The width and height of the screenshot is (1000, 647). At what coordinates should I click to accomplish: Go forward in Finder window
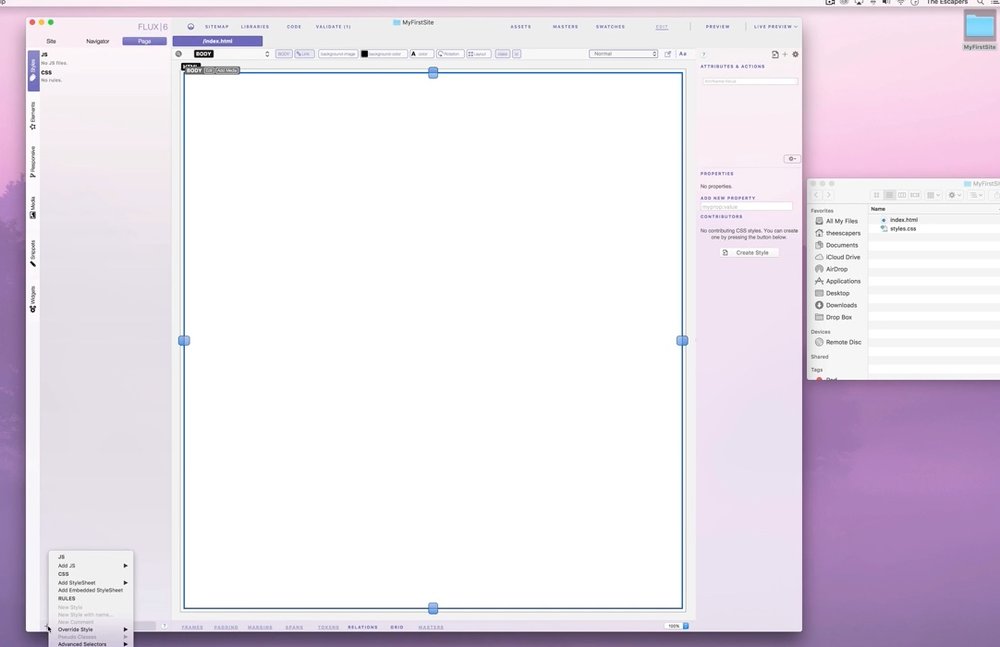pyautogui.click(x=828, y=195)
